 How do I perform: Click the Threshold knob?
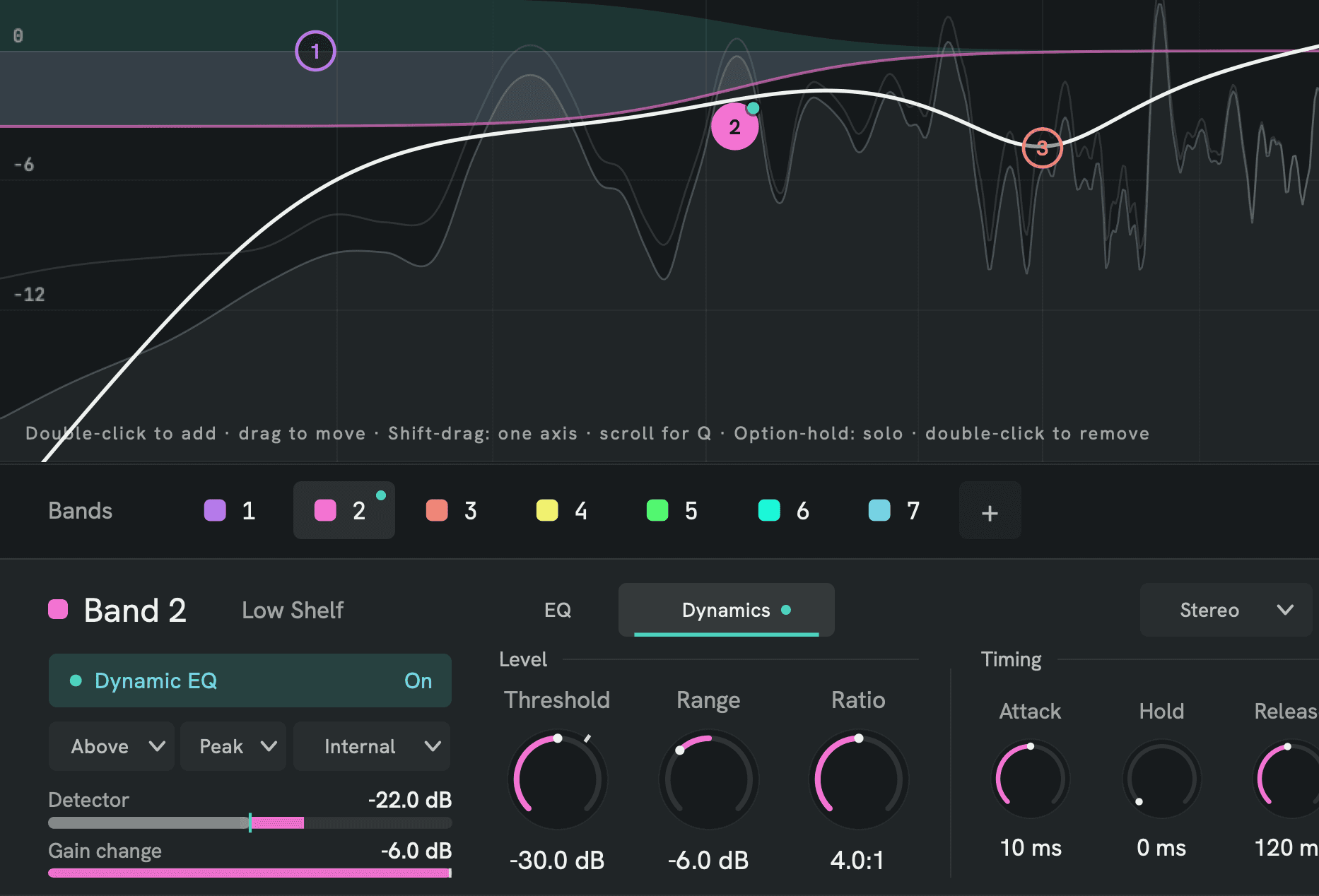coord(558,779)
